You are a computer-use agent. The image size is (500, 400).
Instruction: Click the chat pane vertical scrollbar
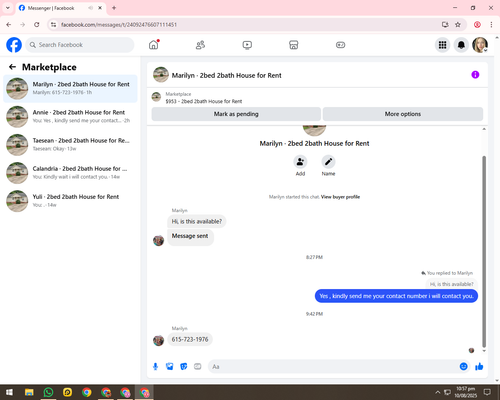[x=484, y=252]
